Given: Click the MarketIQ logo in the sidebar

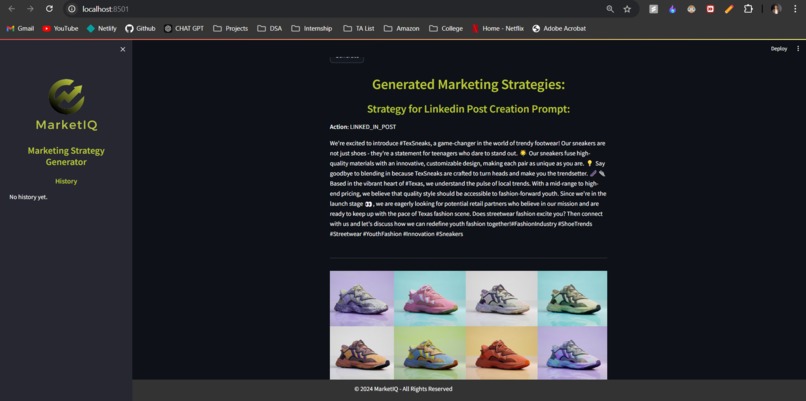Looking at the screenshot, I should click(66, 104).
